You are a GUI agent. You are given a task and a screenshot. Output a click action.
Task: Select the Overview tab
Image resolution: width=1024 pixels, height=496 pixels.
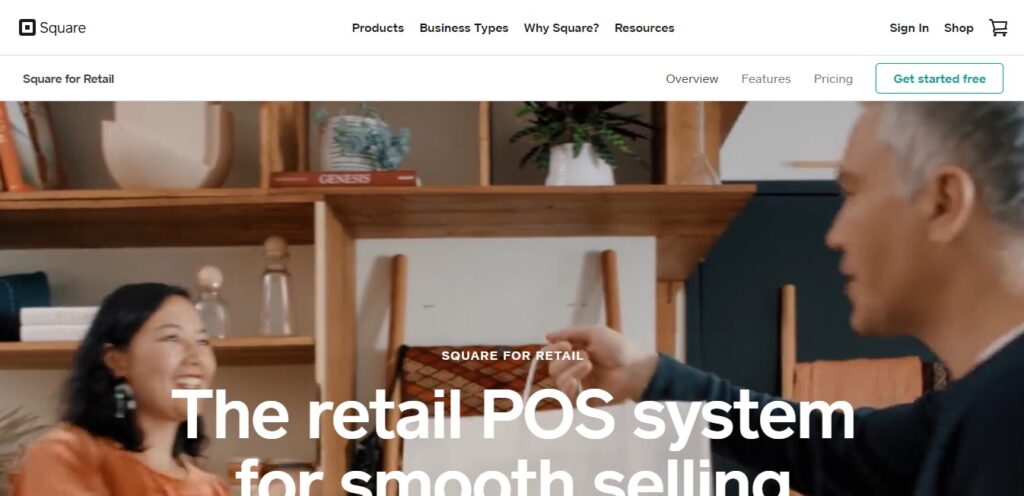pos(692,79)
